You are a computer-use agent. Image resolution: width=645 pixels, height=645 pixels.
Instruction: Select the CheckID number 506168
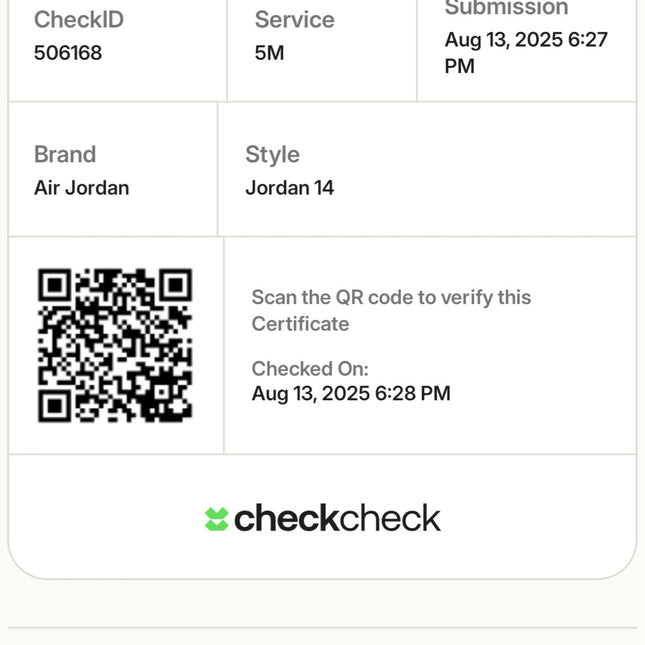click(x=68, y=53)
